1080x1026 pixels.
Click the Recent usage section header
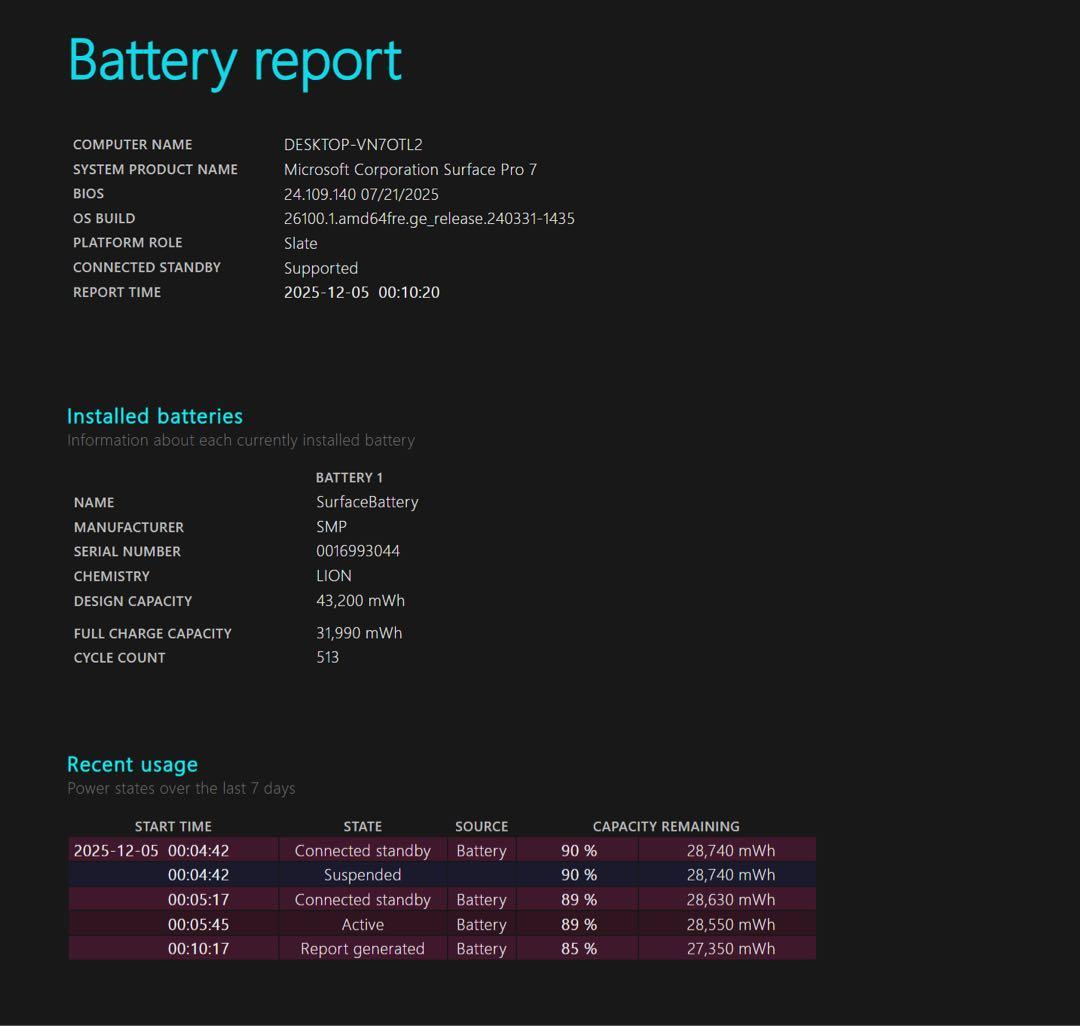(x=132, y=763)
